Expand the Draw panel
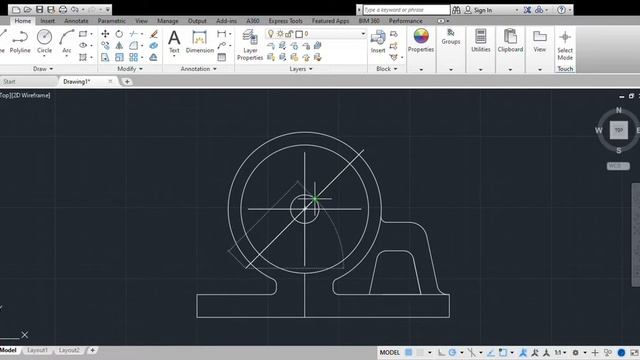Screen dimensions: 640x360 point(43,69)
